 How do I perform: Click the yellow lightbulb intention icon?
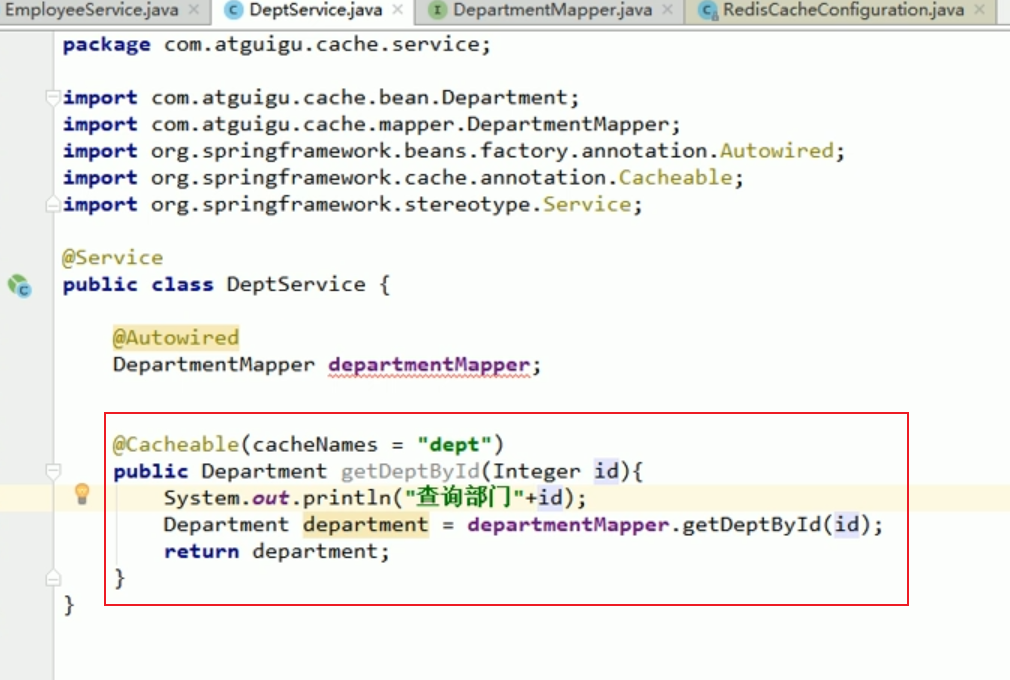[83, 494]
